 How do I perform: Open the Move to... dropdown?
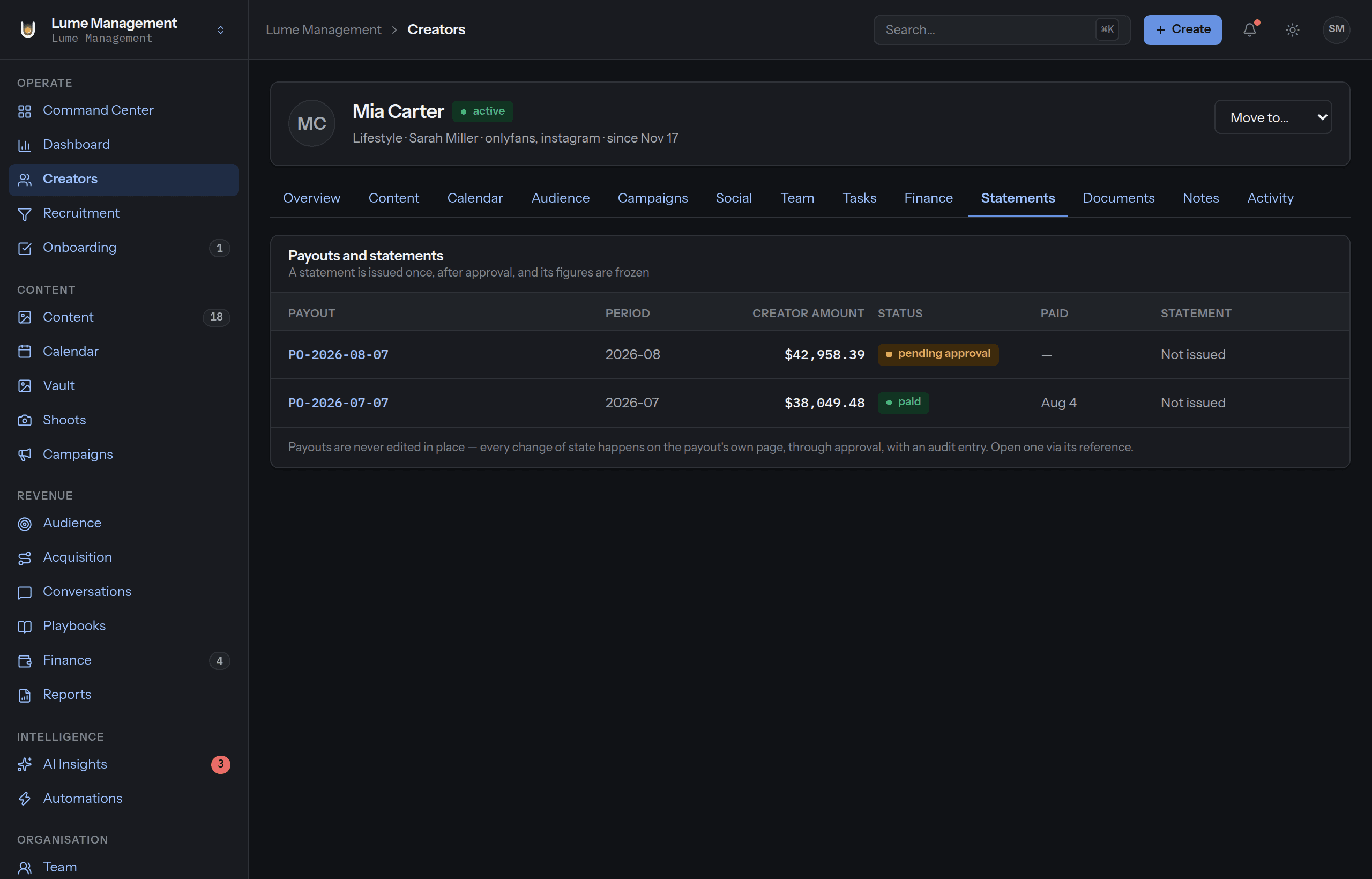pyautogui.click(x=1273, y=117)
